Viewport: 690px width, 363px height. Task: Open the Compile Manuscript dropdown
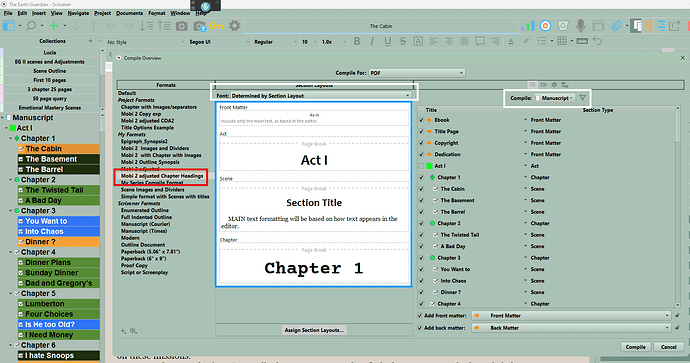click(x=554, y=98)
